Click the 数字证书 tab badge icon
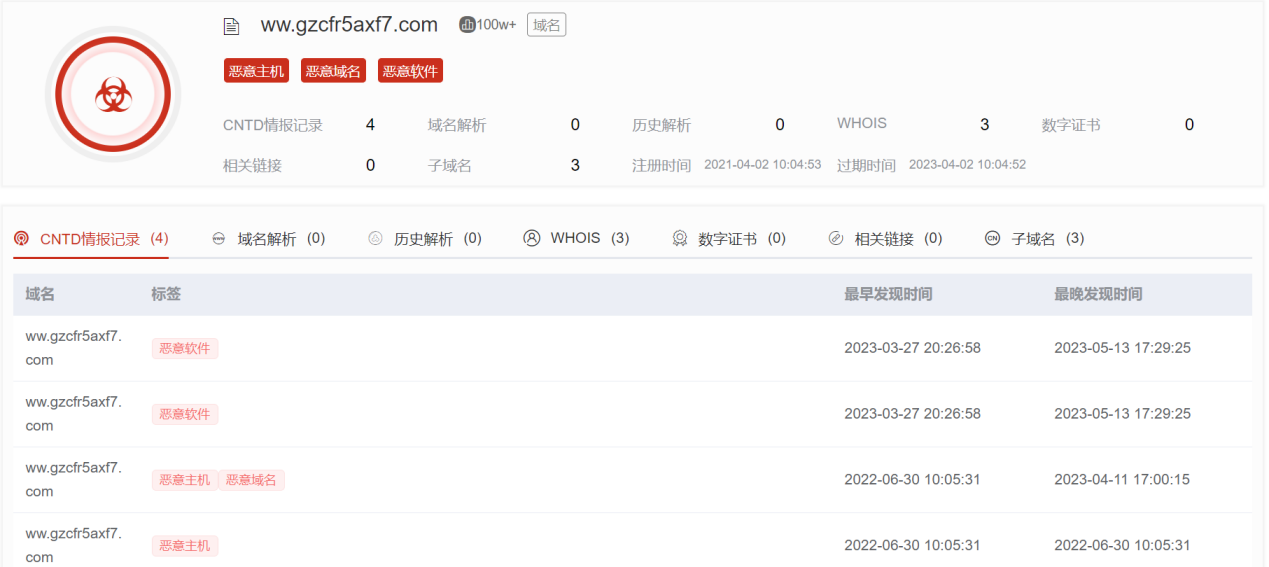1269x567 pixels. [680, 239]
